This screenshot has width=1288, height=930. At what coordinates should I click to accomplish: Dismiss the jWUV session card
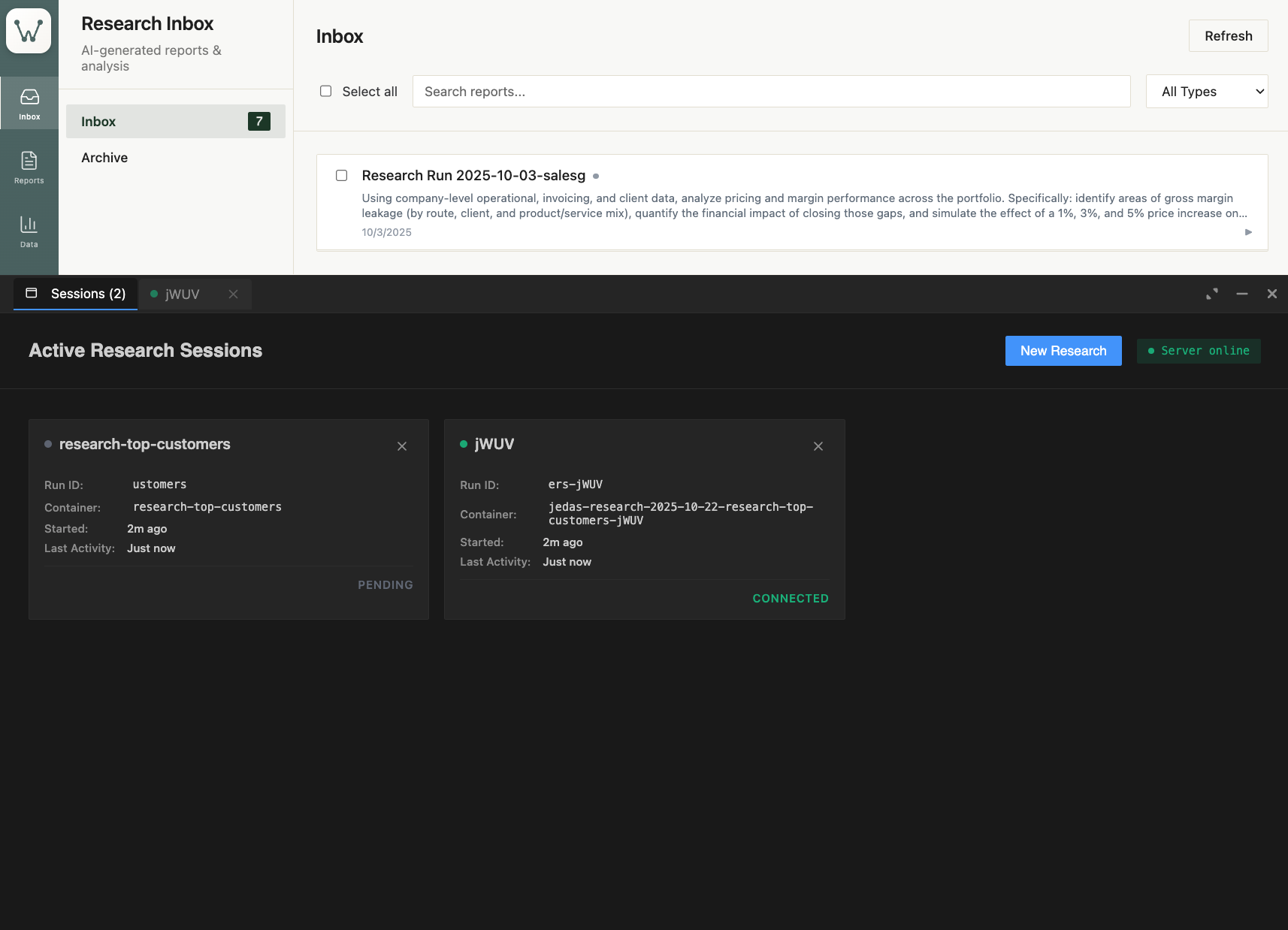click(818, 446)
